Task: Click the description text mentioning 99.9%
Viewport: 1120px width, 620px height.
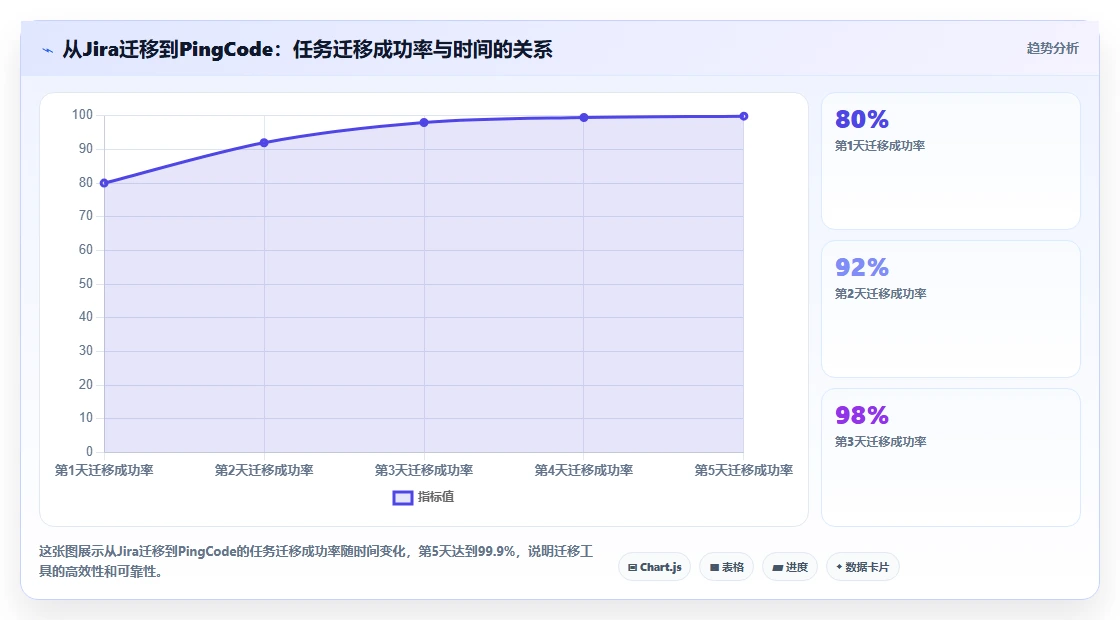Action: (x=316, y=561)
